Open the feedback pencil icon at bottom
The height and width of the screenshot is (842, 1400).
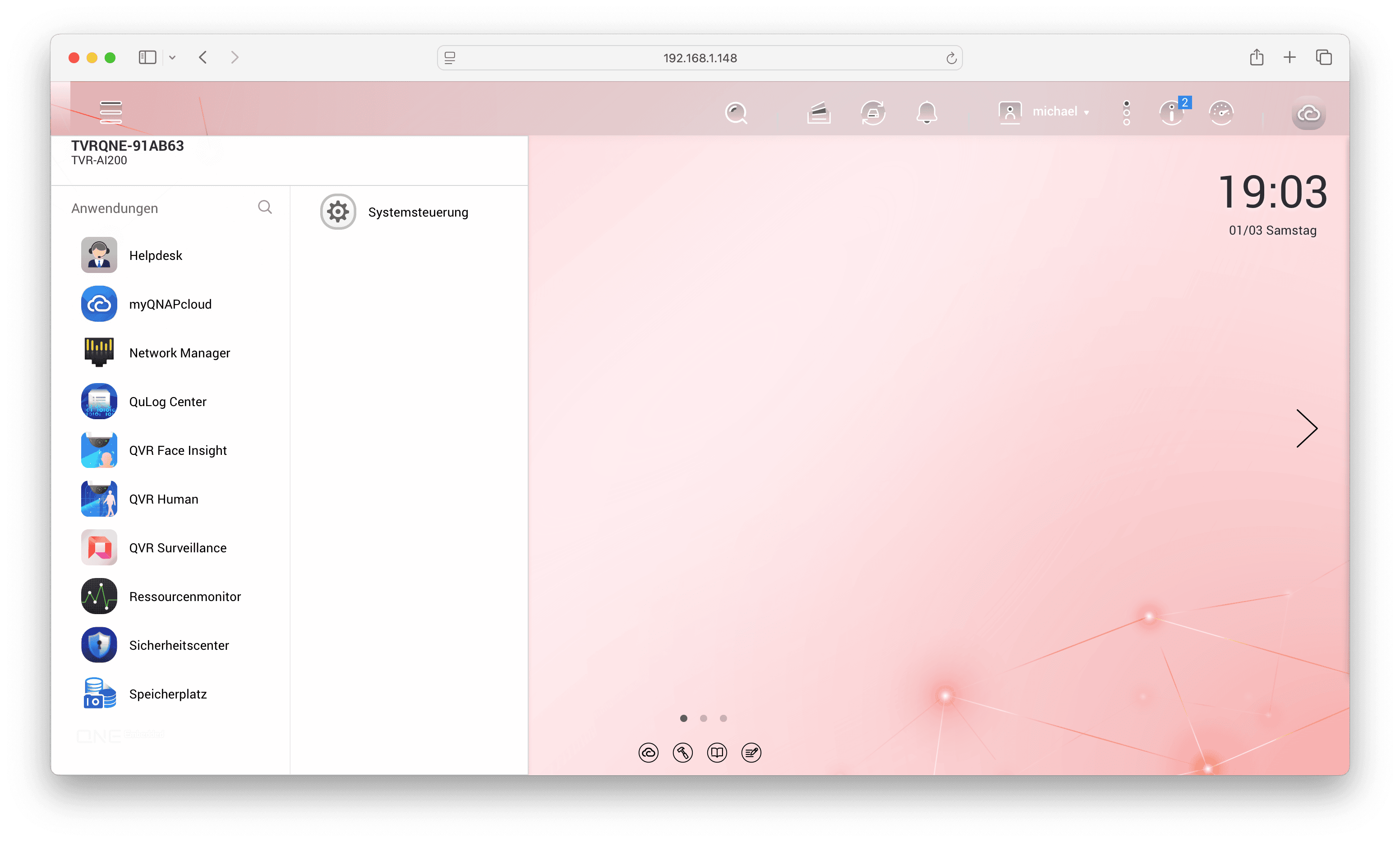(x=751, y=753)
